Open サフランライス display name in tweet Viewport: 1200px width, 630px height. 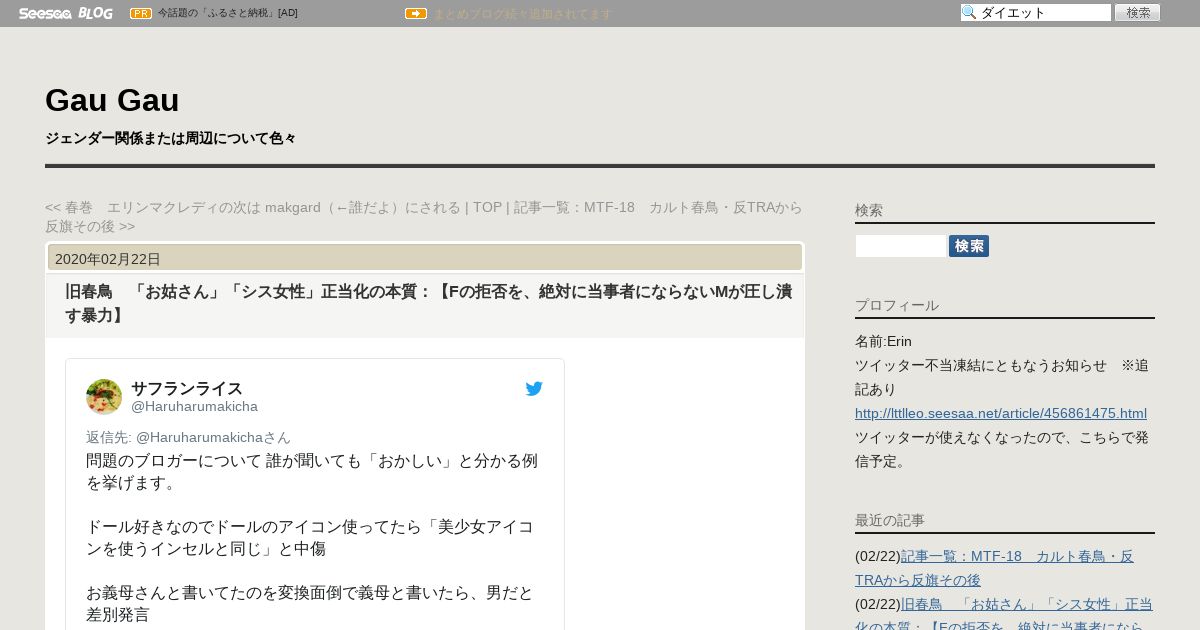click(187, 388)
